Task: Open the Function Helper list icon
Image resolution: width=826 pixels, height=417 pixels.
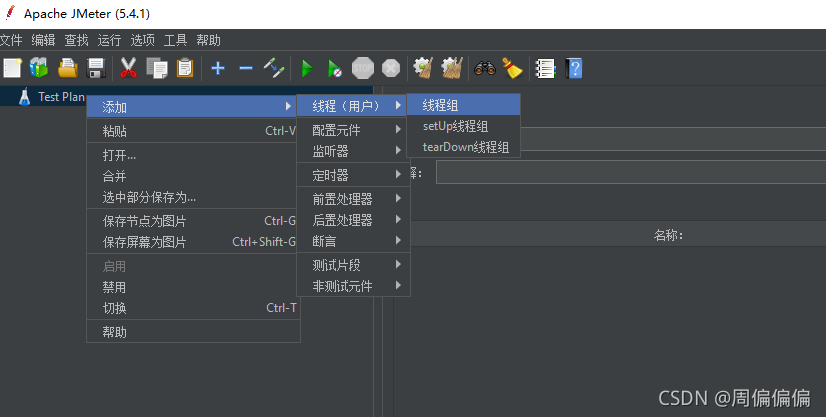Action: pyautogui.click(x=545, y=68)
